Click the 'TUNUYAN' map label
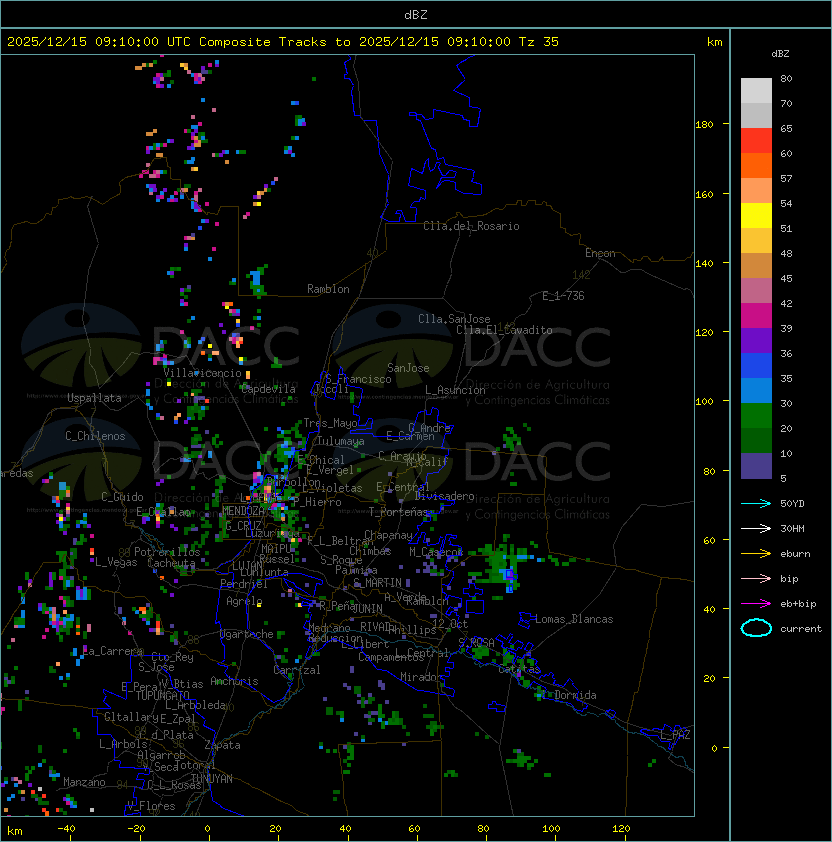This screenshot has width=832, height=842. click(x=212, y=779)
